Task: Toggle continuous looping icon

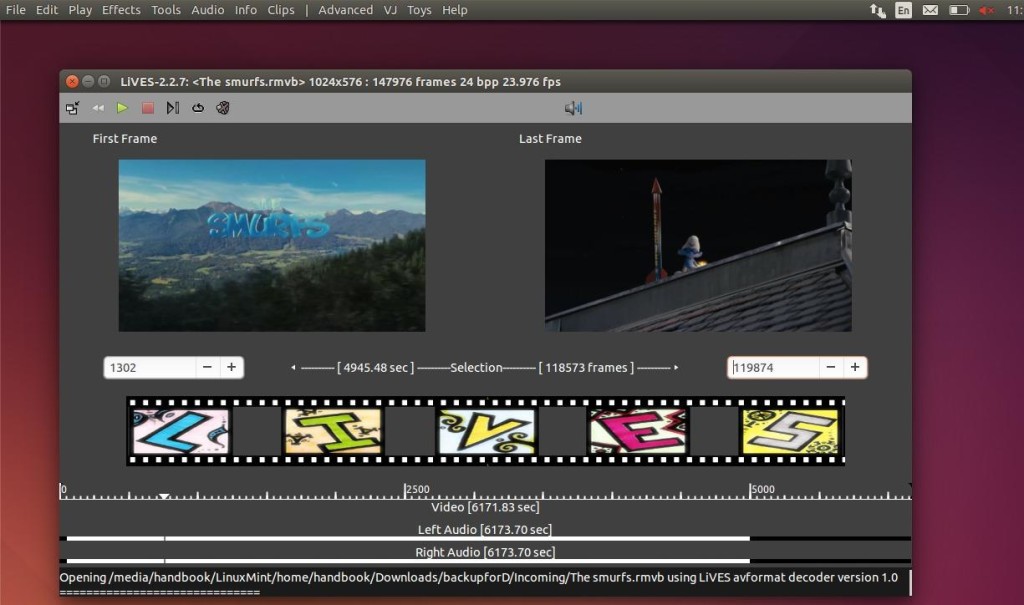Action: (x=198, y=108)
